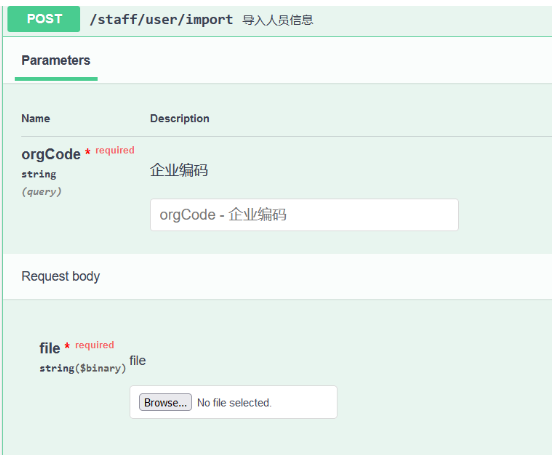Click the Browse... file button

(165, 402)
